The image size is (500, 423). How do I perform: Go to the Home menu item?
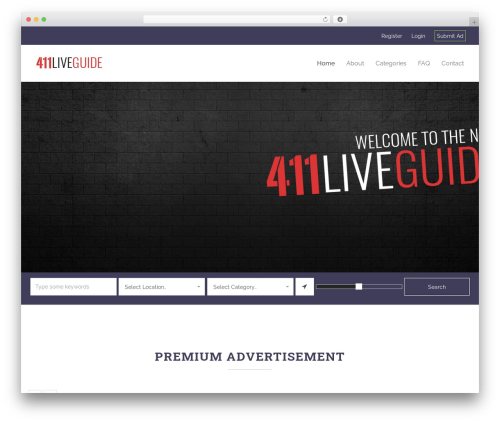[x=326, y=63]
